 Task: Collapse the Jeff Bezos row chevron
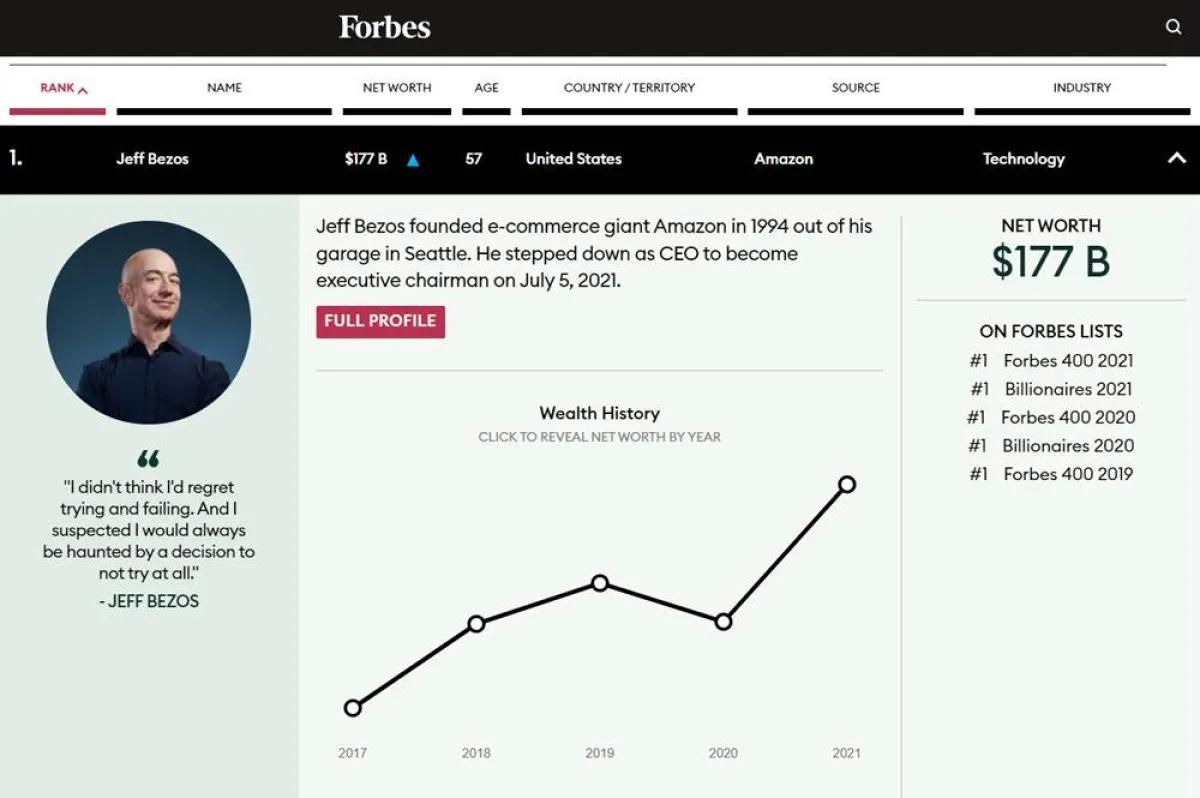click(1177, 158)
